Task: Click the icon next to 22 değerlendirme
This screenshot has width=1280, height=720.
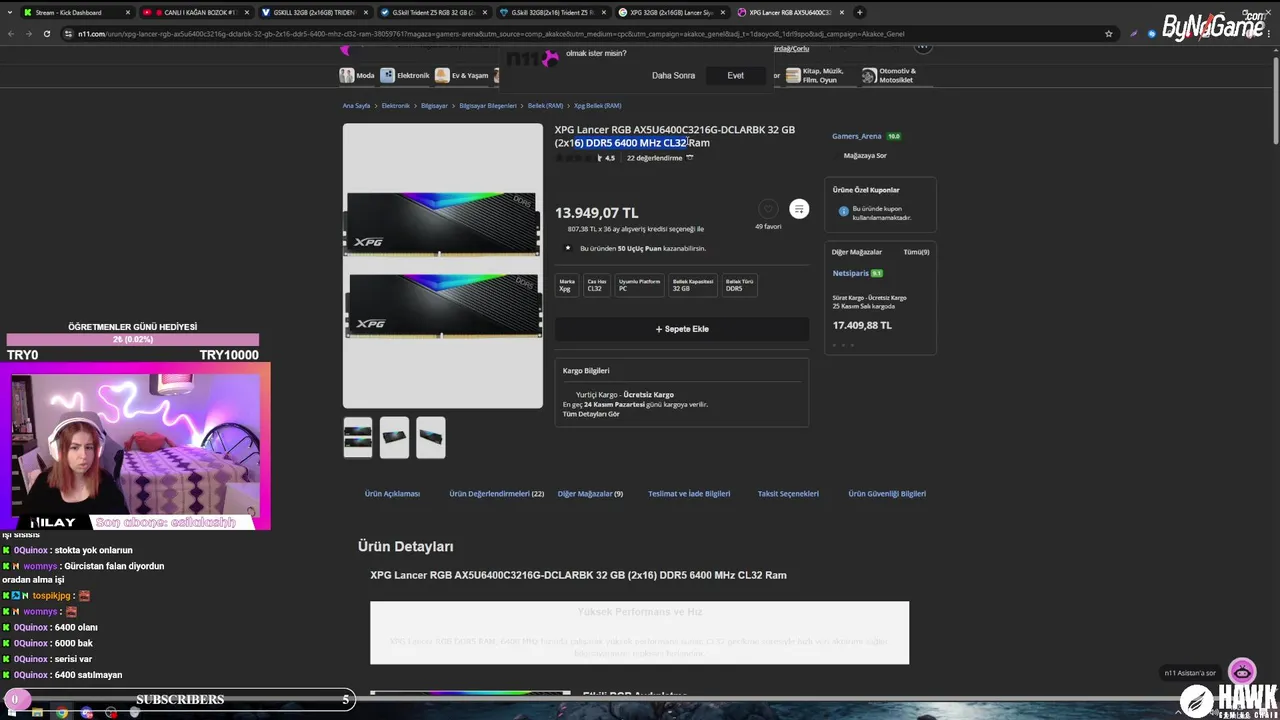Action: click(x=689, y=157)
